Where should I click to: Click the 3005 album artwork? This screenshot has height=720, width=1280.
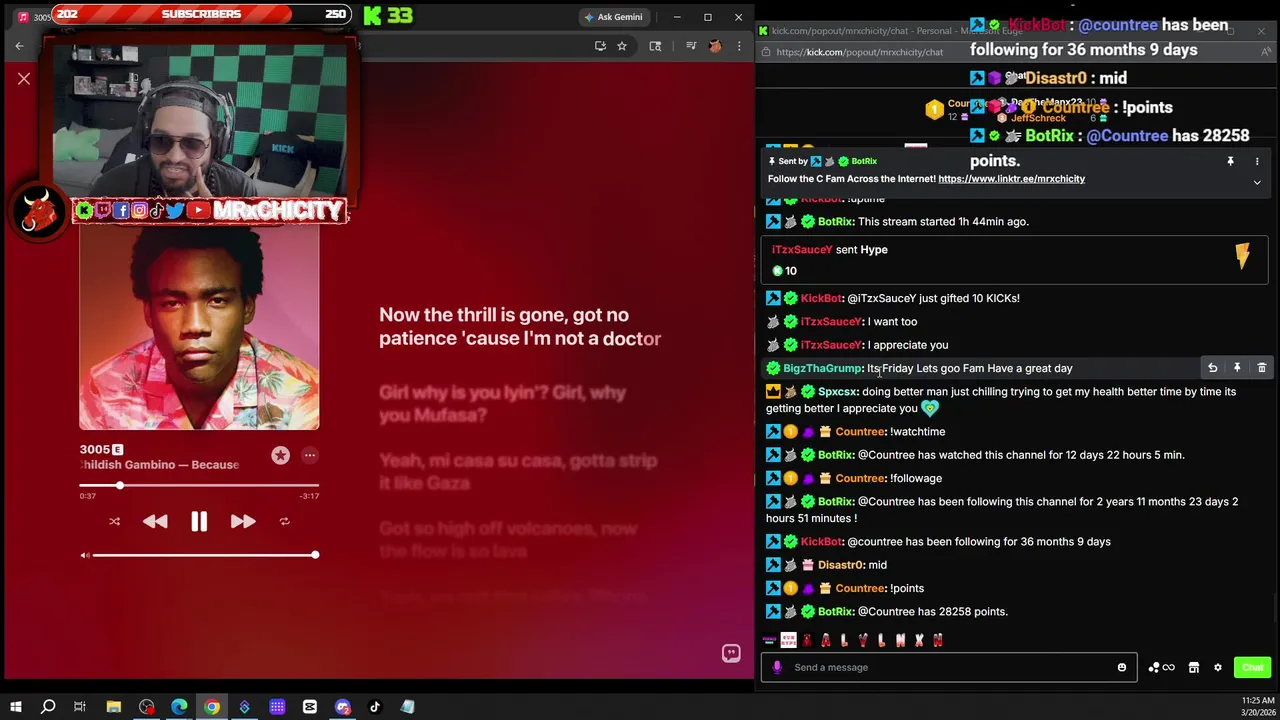pyautogui.click(x=199, y=326)
